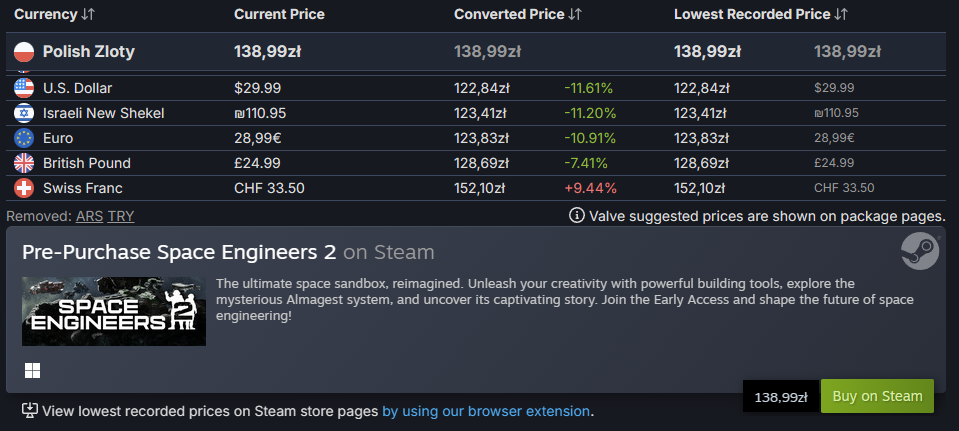Open the Pre-Purchase Space Engineers 2 title
Image resolution: width=959 pixels, height=431 pixels.
(179, 252)
